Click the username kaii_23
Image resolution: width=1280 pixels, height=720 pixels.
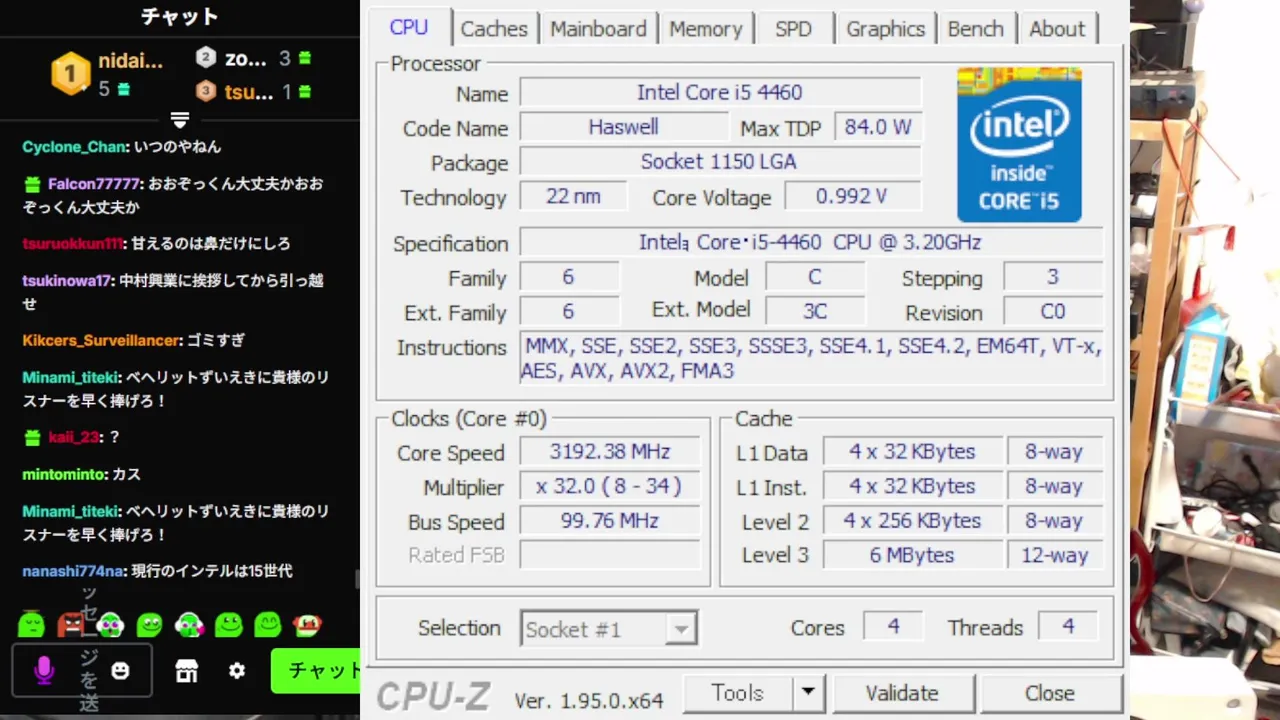click(73, 437)
